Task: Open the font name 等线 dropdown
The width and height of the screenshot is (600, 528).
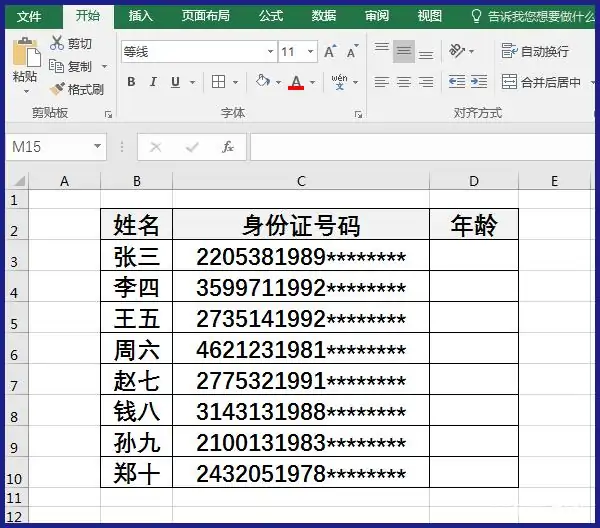Action: click(271, 52)
